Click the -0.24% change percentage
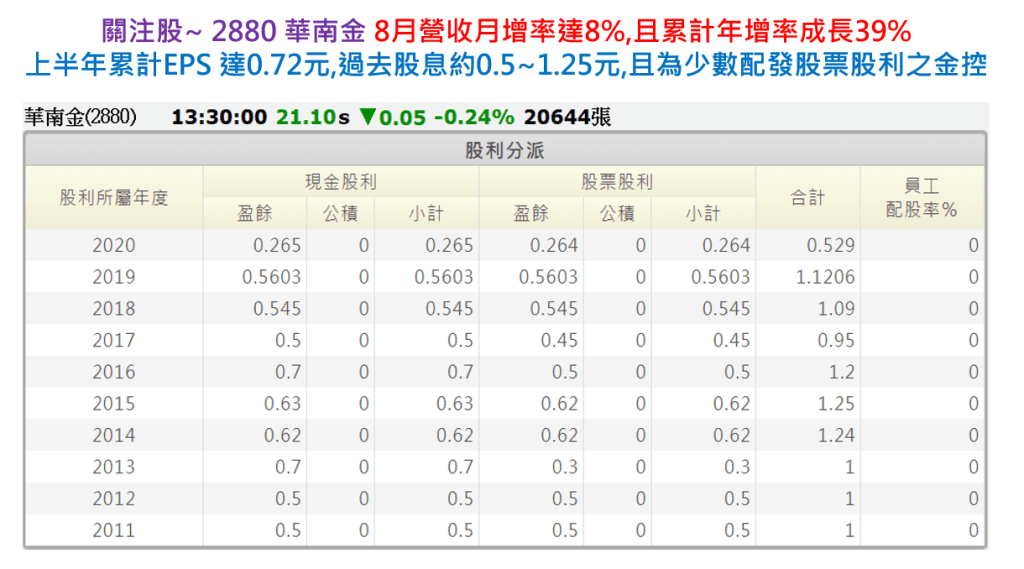1024x569 pixels. [x=474, y=117]
